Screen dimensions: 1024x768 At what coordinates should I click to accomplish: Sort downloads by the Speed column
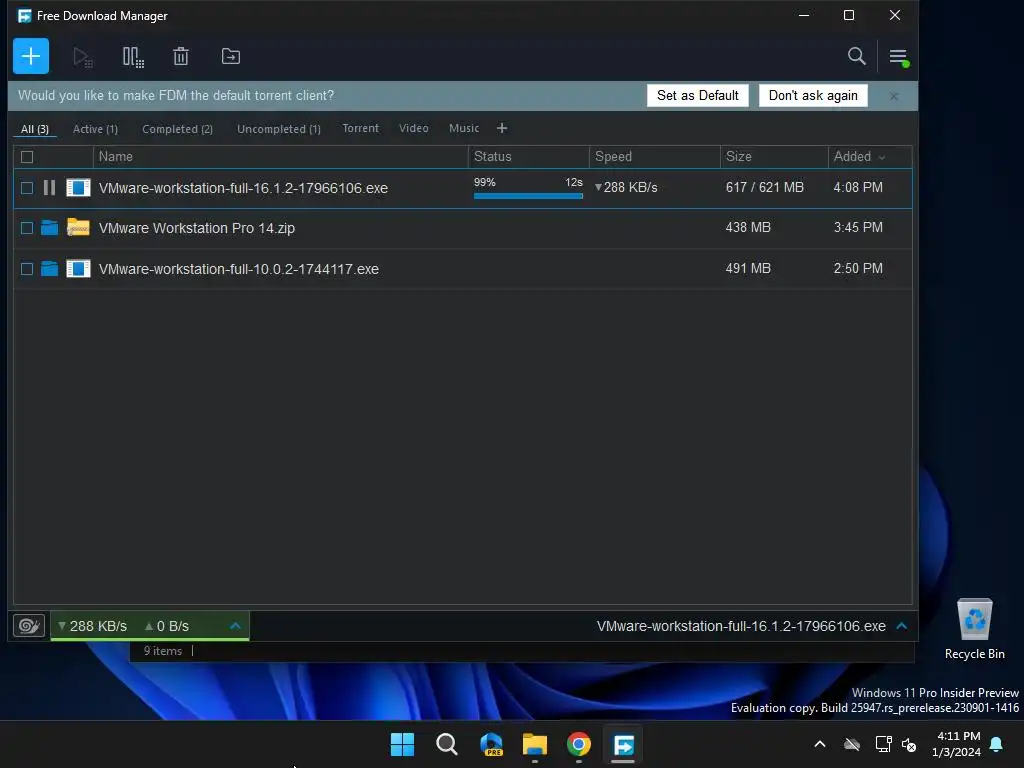click(x=655, y=157)
